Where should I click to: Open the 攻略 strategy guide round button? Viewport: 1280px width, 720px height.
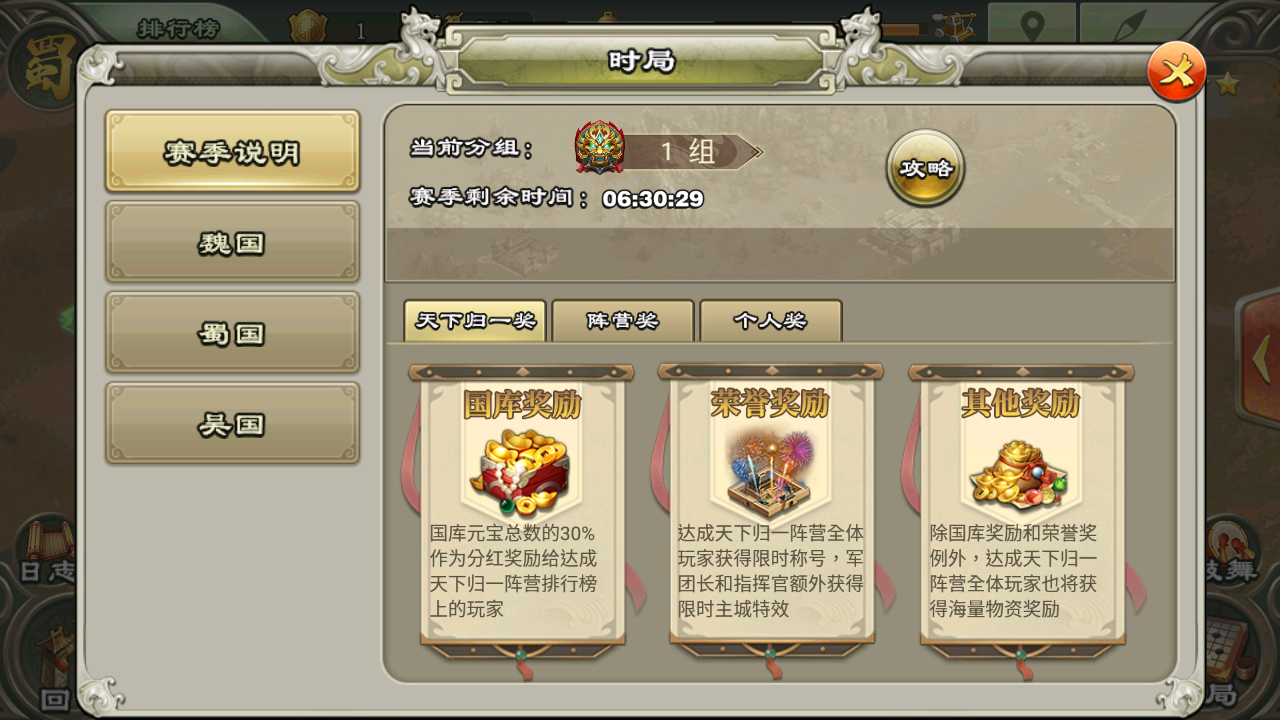coord(925,168)
